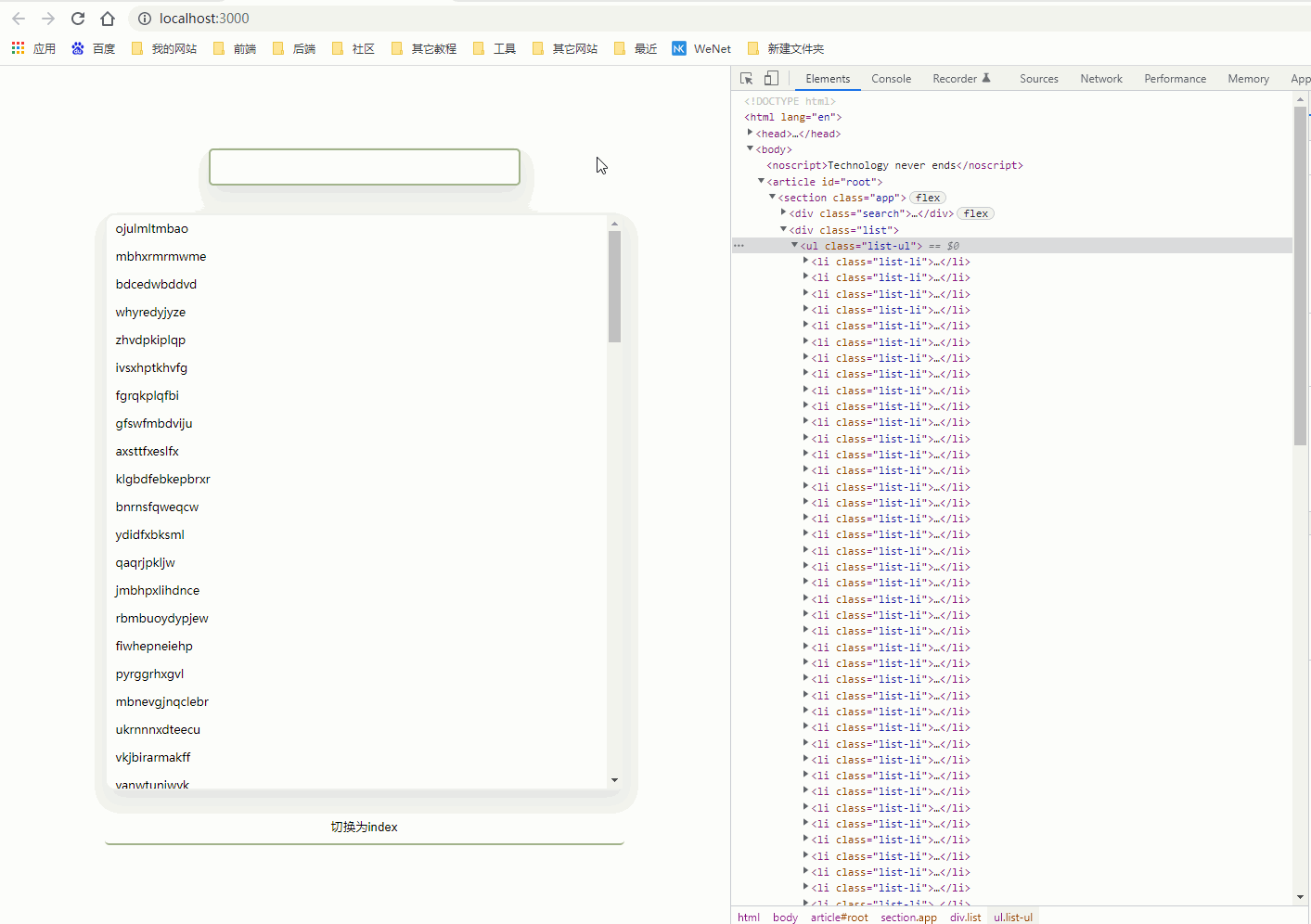This screenshot has width=1311, height=924.
Task: Open the Sources tab
Action: 1038,79
